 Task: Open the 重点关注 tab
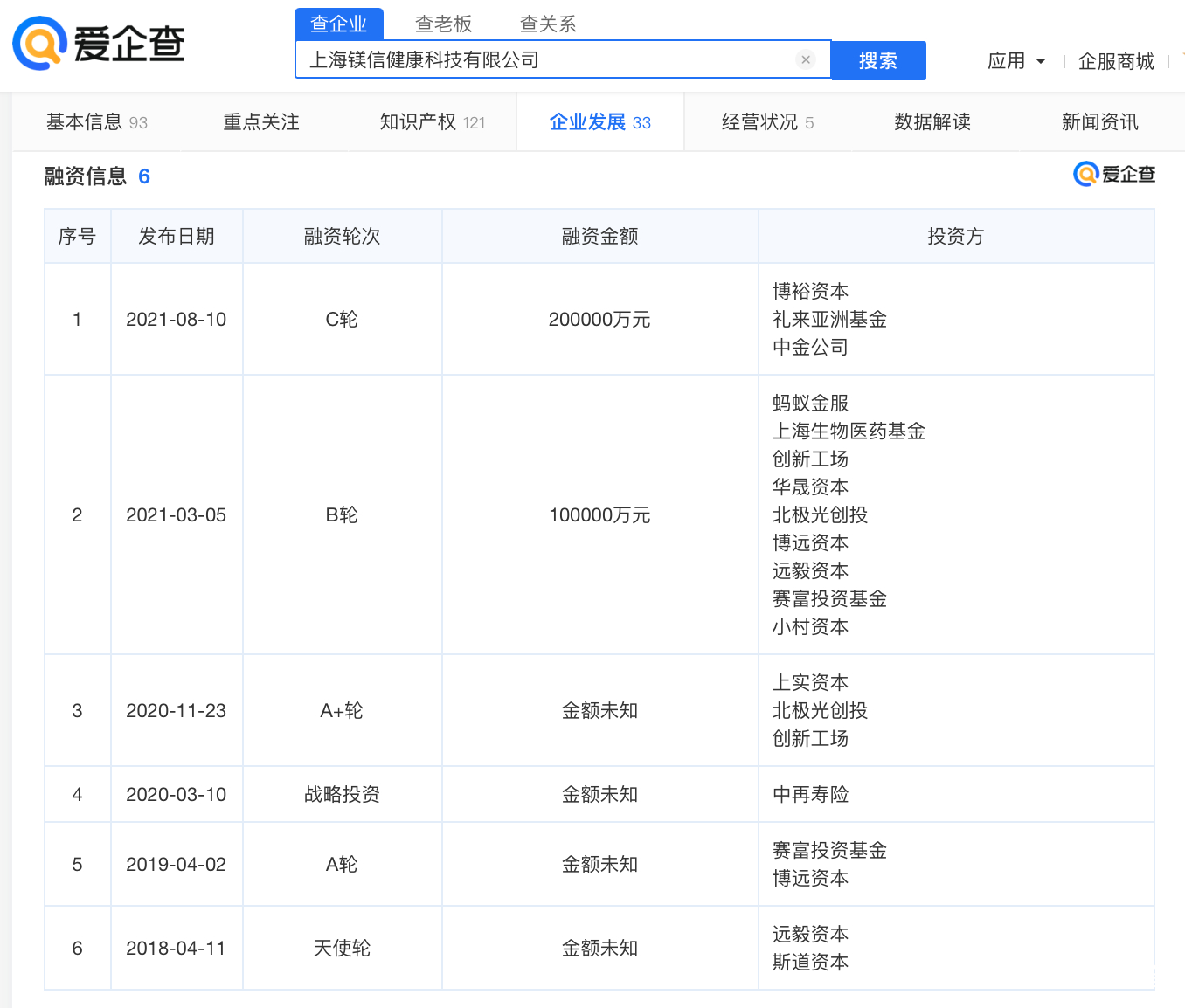pyautogui.click(x=261, y=122)
